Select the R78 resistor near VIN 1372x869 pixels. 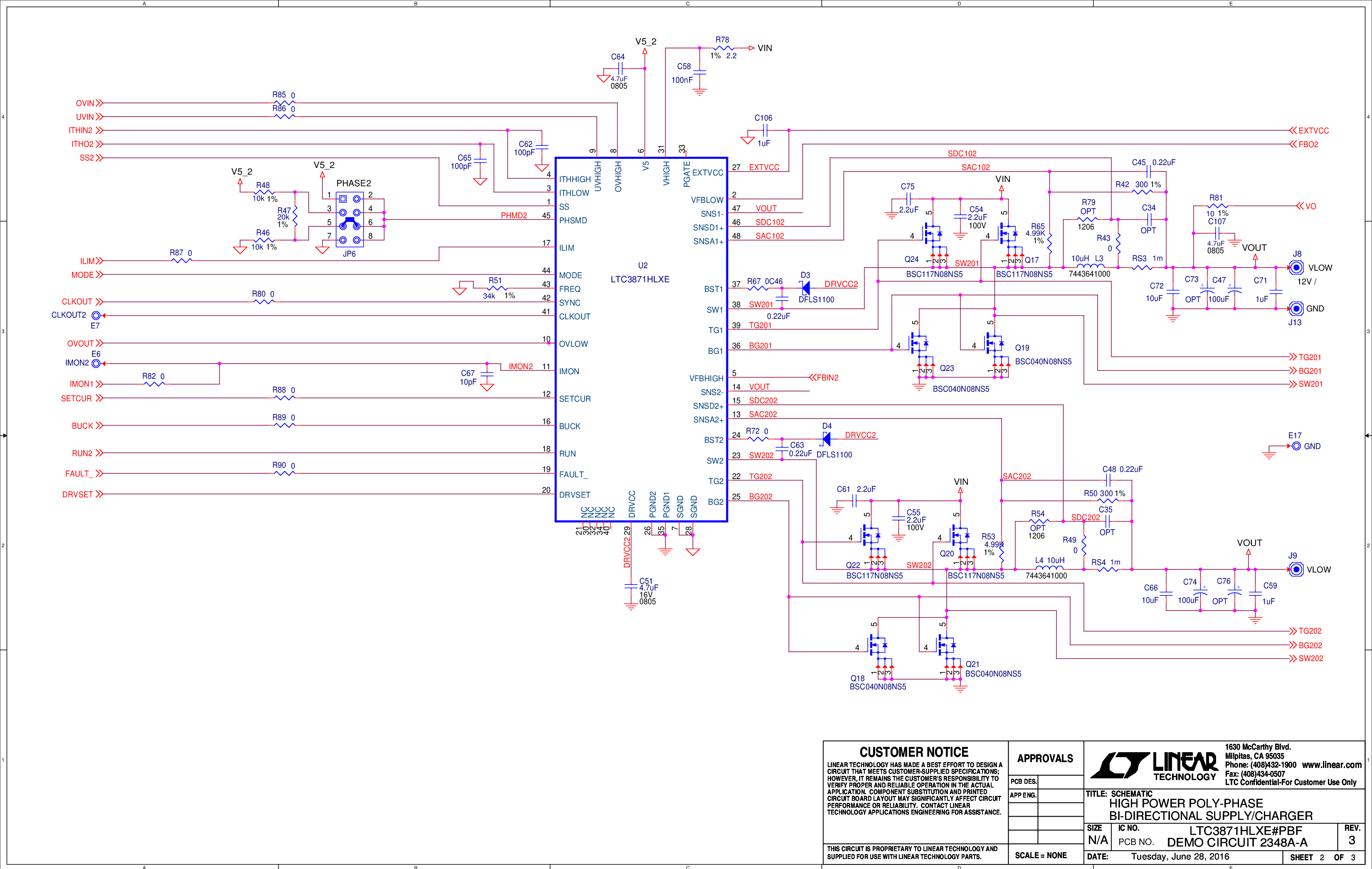click(723, 48)
